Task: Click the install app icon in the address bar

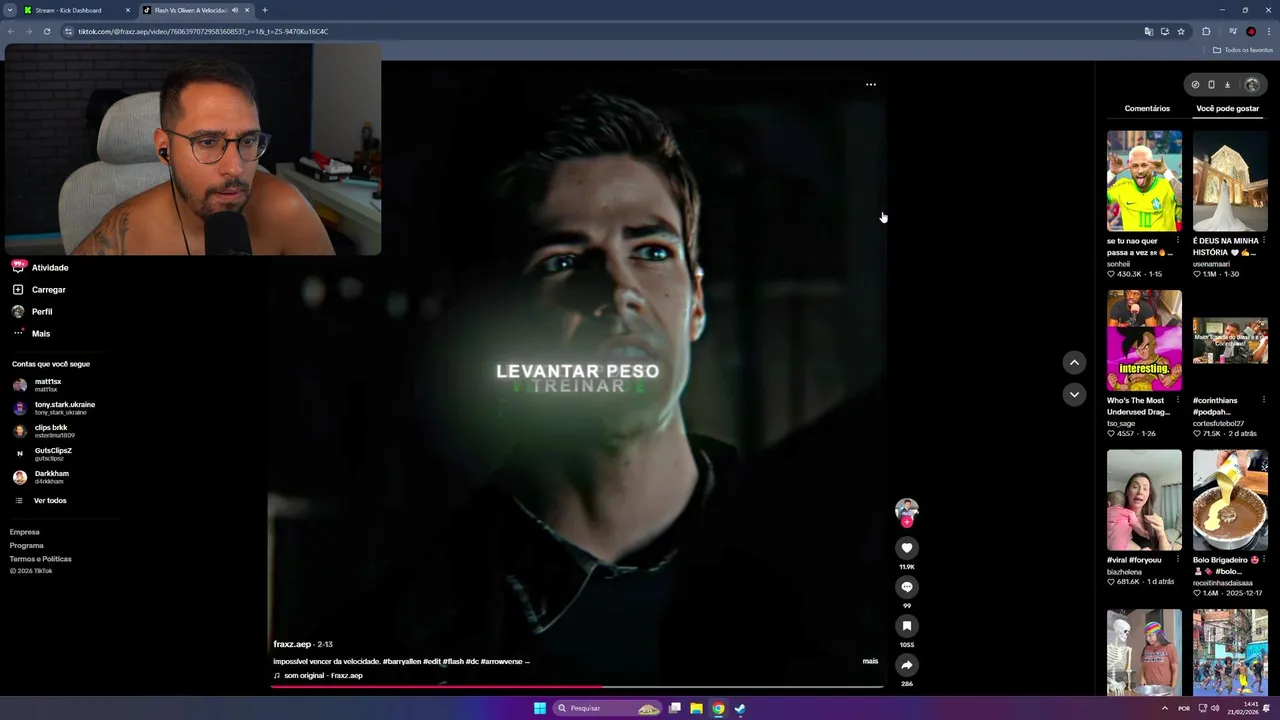Action: point(1165,31)
